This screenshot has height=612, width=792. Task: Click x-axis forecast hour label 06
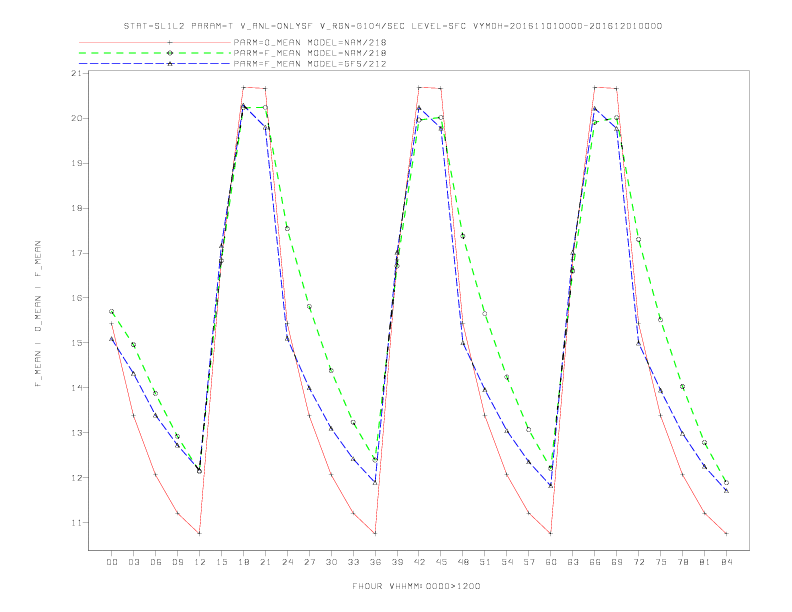point(156,562)
